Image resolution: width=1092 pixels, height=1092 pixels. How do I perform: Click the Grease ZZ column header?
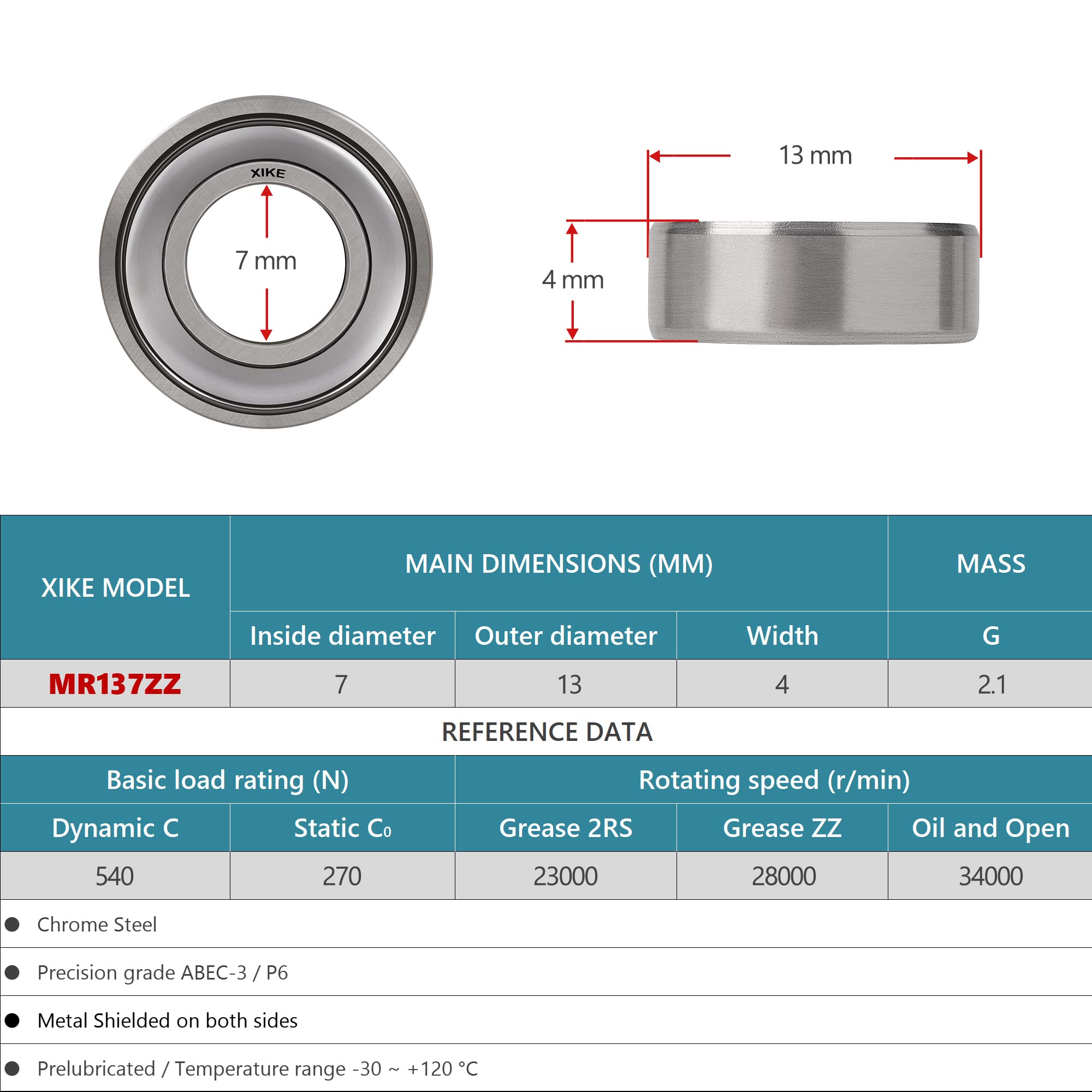(782, 828)
